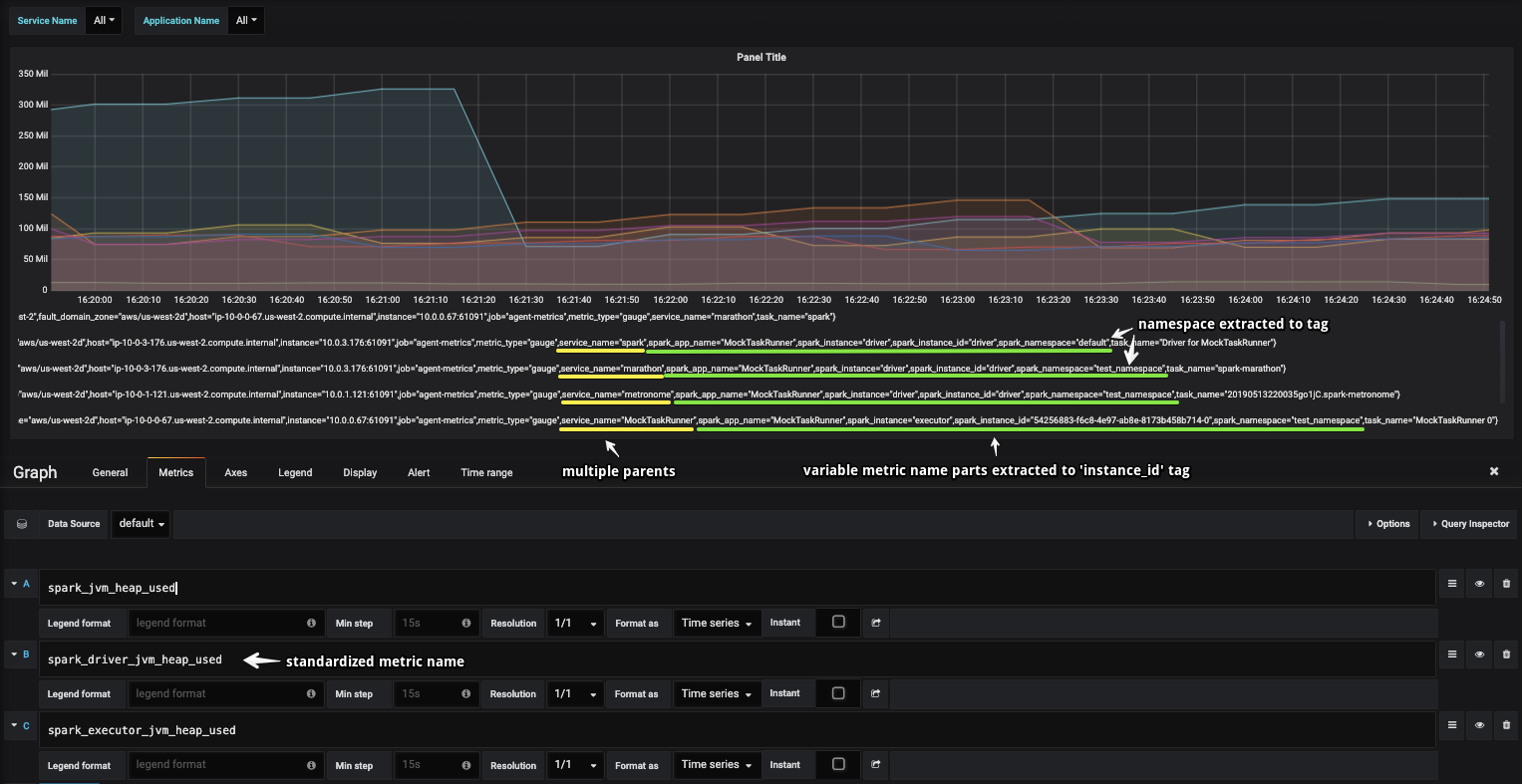The width and height of the screenshot is (1522, 784).
Task: Click Min step info icon in query C
Action: tap(466, 764)
